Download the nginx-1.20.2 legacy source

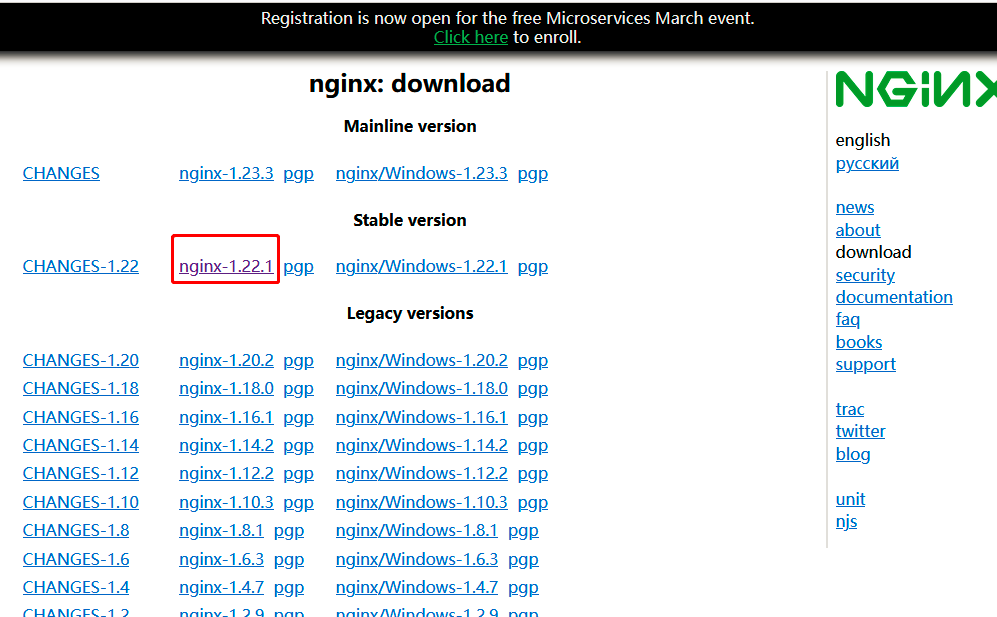226,360
